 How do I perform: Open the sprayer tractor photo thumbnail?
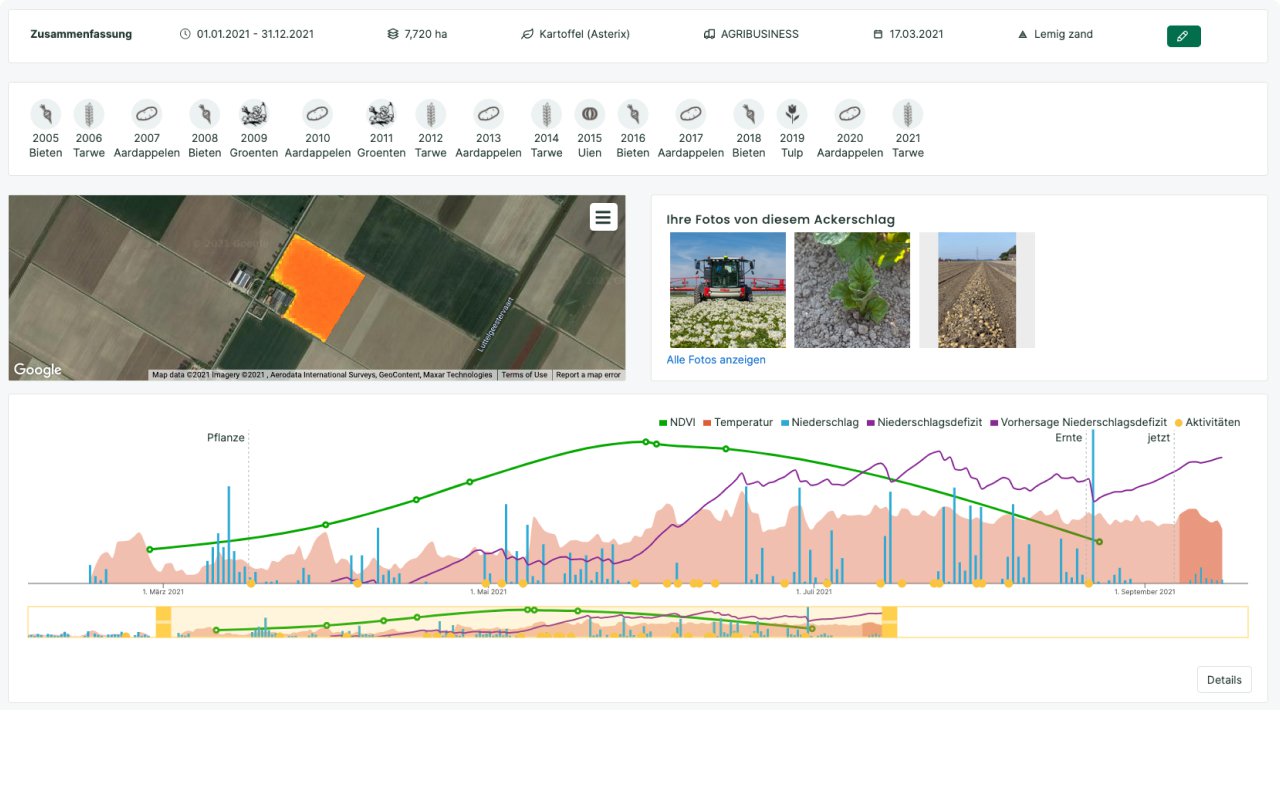(728, 290)
